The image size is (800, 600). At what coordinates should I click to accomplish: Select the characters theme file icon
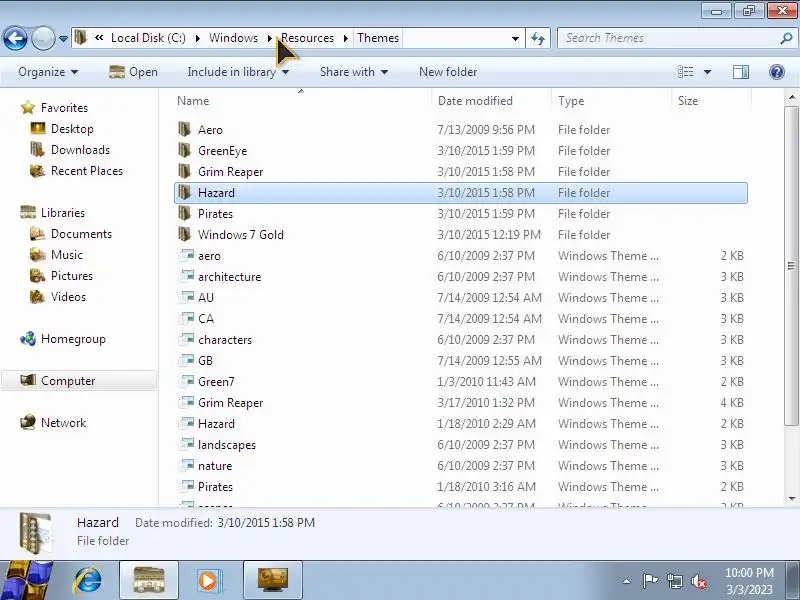(186, 339)
